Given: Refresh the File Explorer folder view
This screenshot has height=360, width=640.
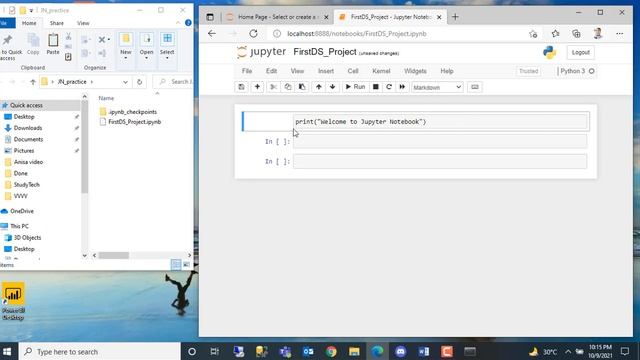Looking at the screenshot, I should tap(140, 82).
